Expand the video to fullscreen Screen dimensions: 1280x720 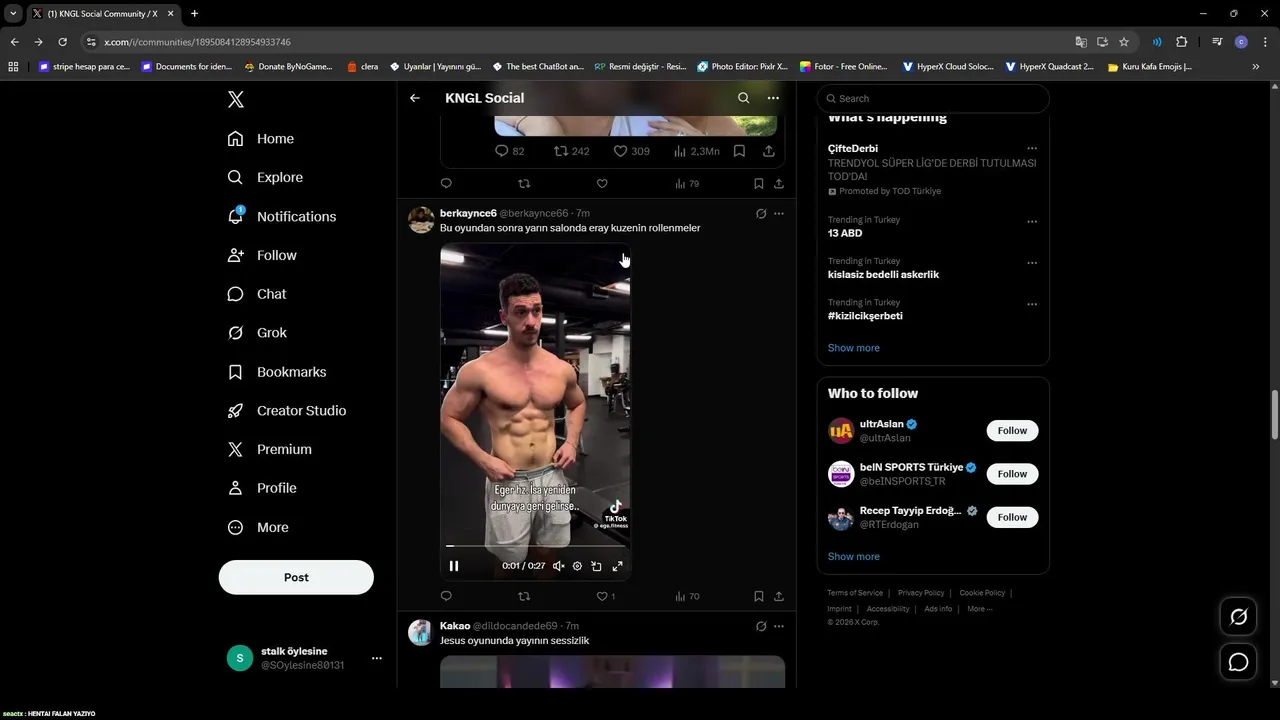click(617, 566)
